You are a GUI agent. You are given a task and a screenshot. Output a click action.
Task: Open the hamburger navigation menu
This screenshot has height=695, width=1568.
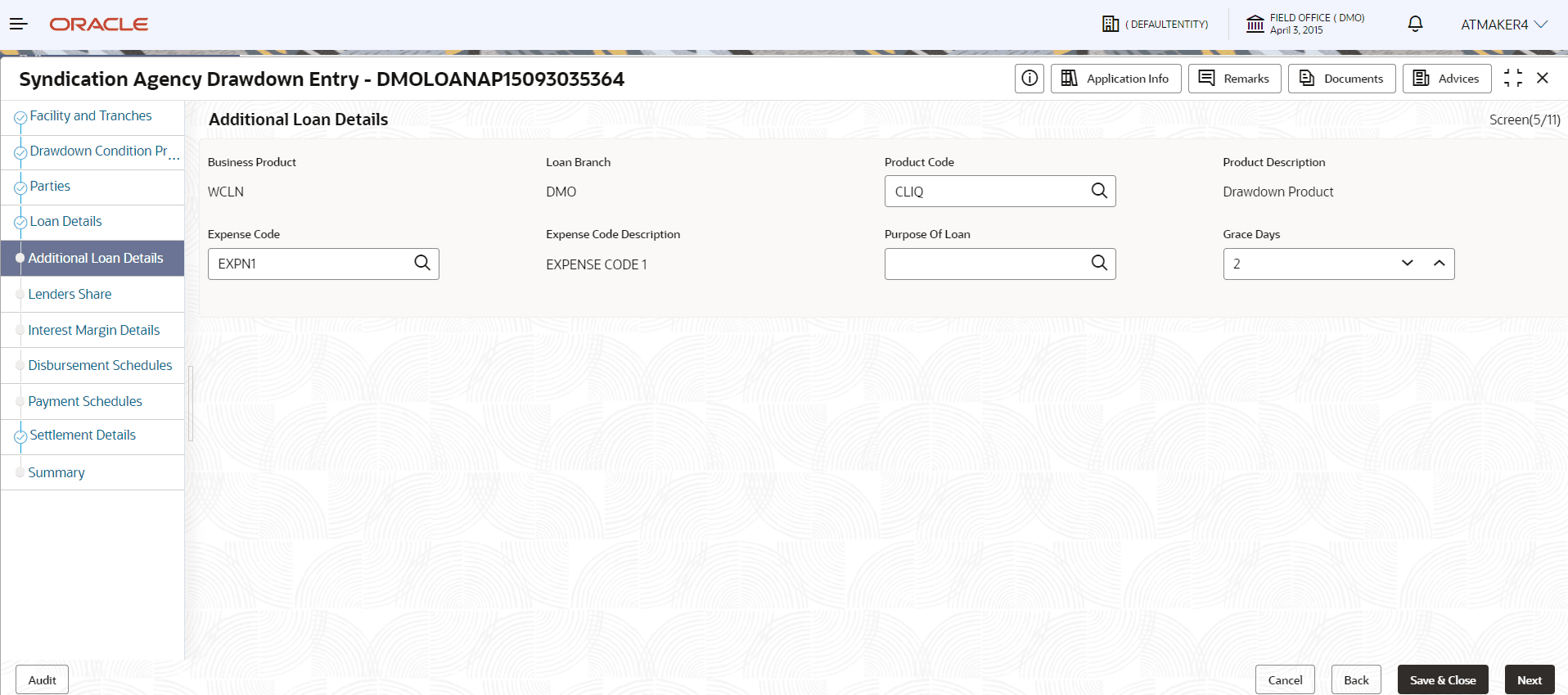(18, 25)
